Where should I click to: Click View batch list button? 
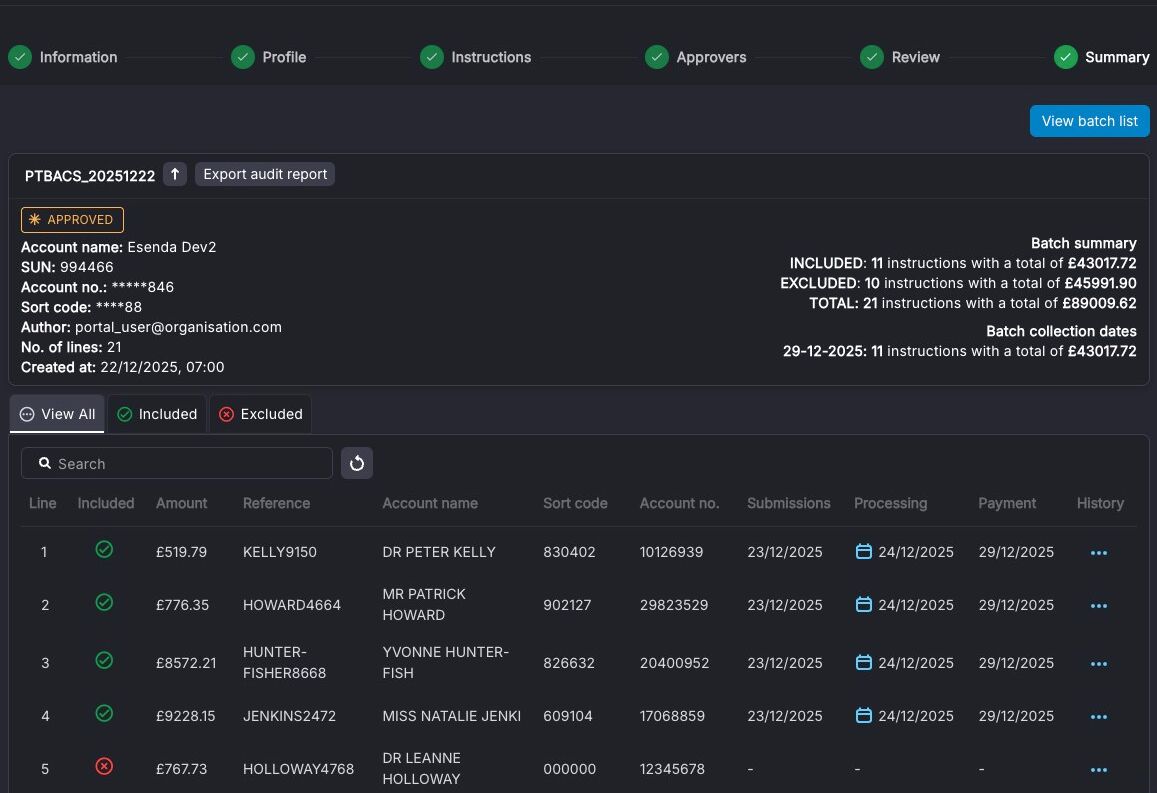click(1090, 121)
